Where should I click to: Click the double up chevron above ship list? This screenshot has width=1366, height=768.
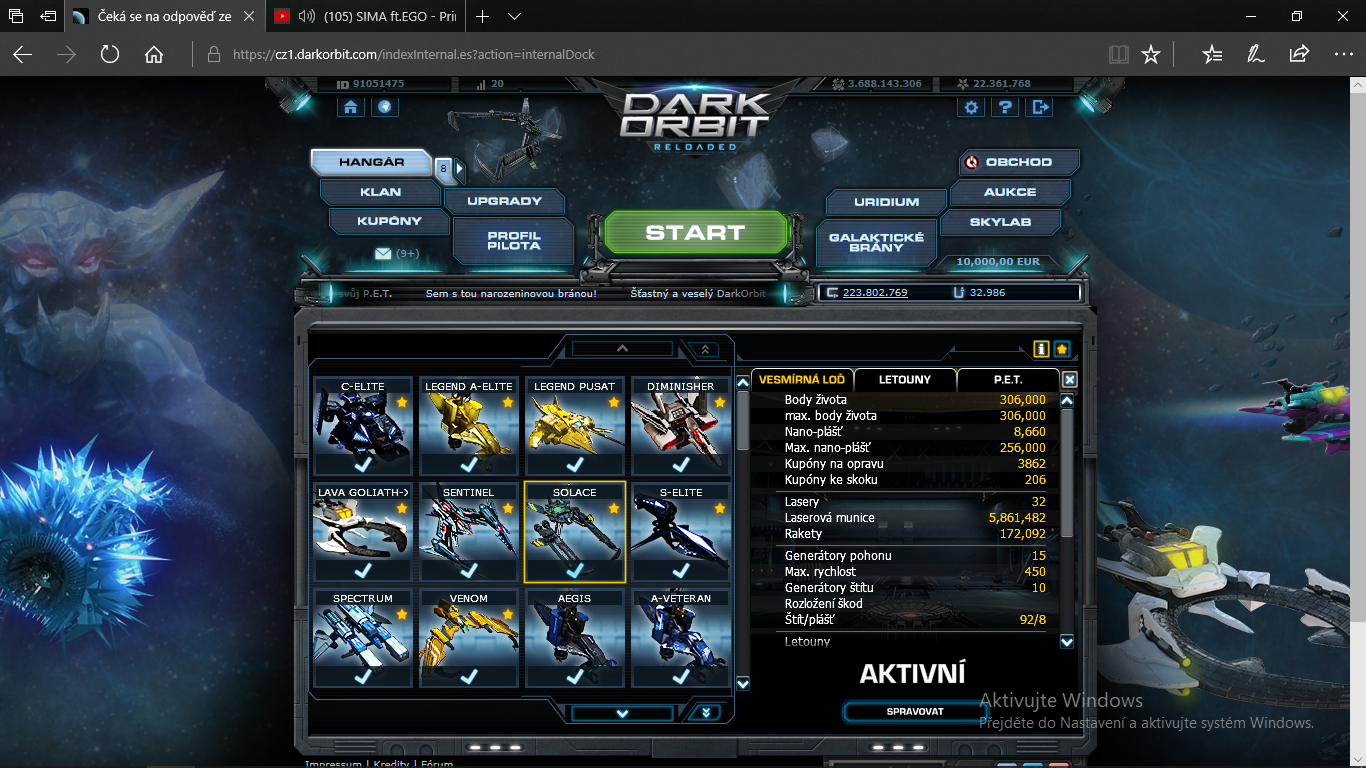(705, 349)
